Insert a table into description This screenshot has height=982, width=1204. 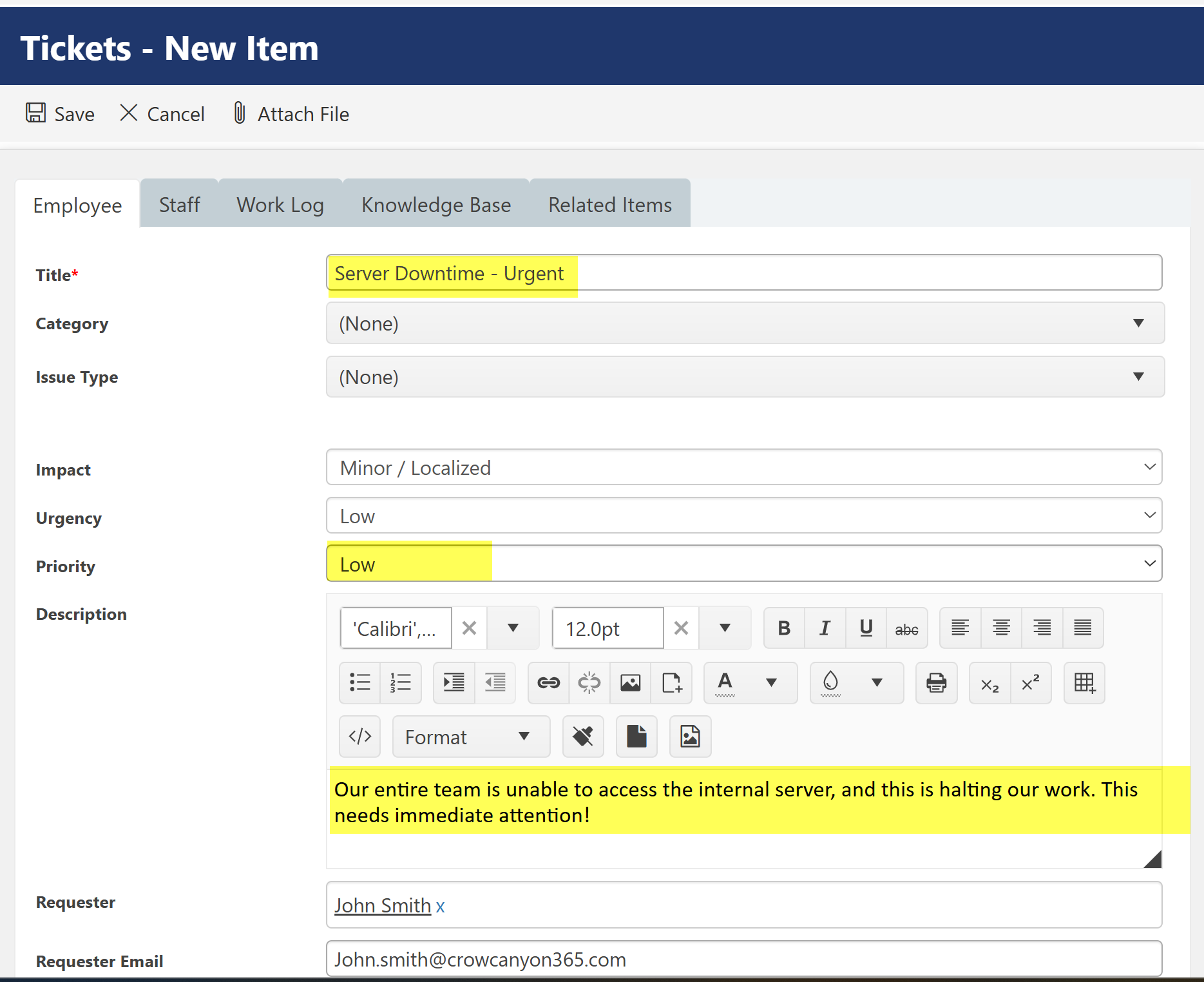1084,683
